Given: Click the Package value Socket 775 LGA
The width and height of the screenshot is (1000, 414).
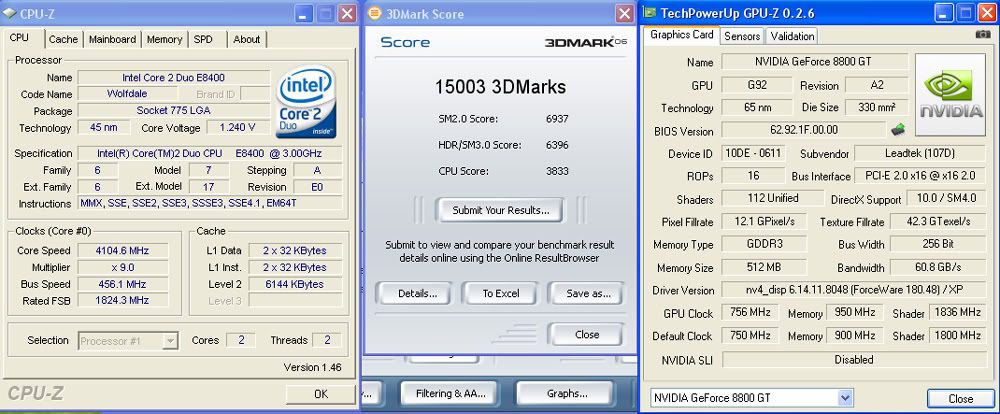Looking at the screenshot, I should [173, 110].
